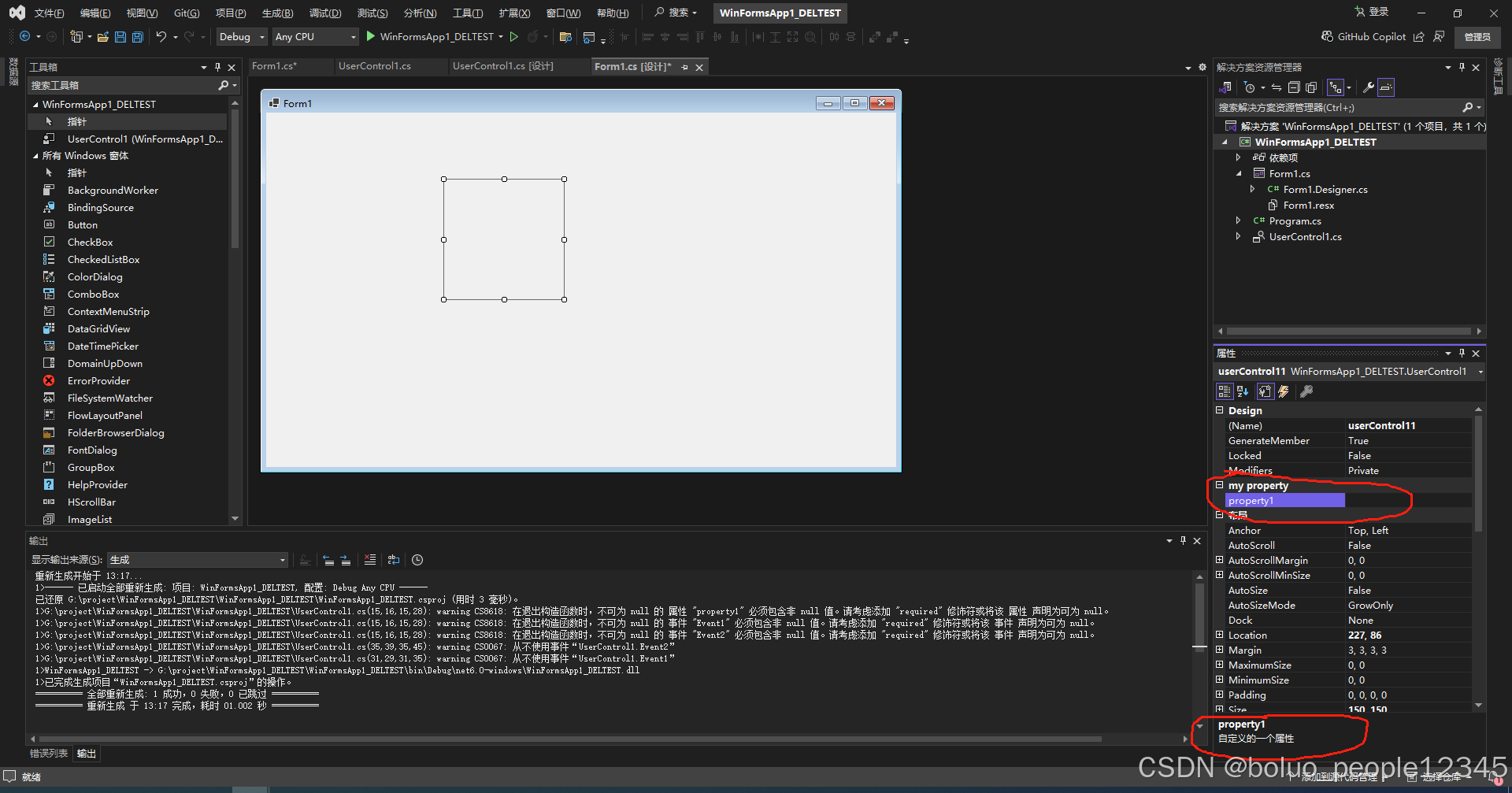
Task: Toggle Preview Selected Items icon
Action: click(1386, 87)
